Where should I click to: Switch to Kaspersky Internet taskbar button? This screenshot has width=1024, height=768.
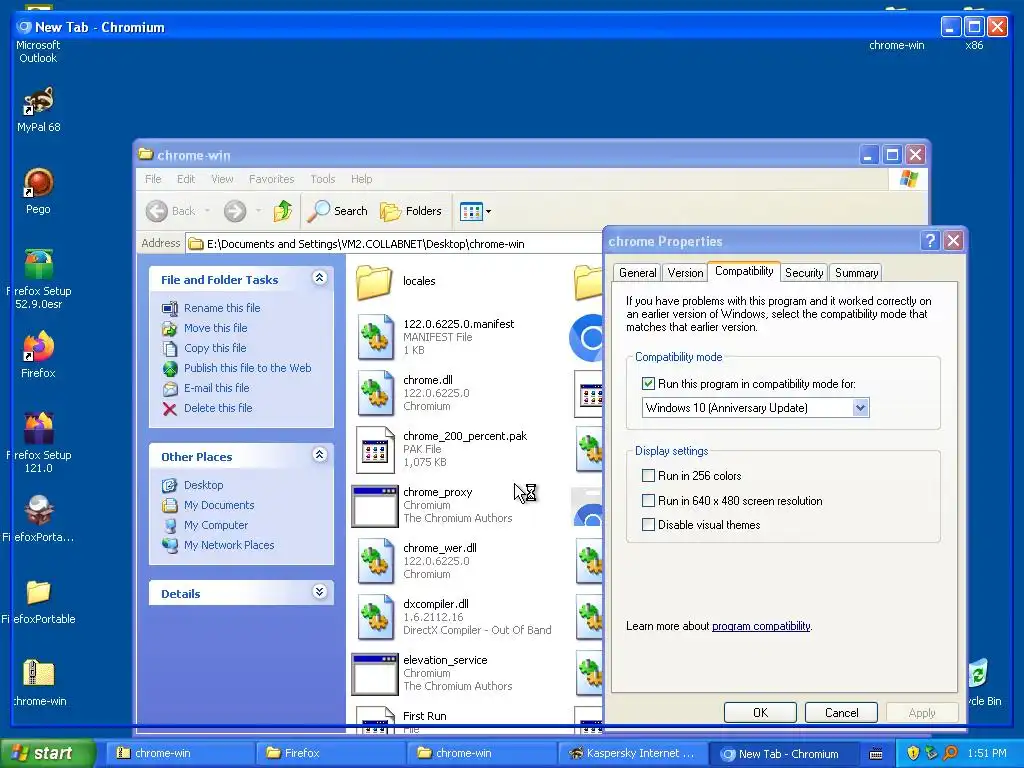click(632, 753)
